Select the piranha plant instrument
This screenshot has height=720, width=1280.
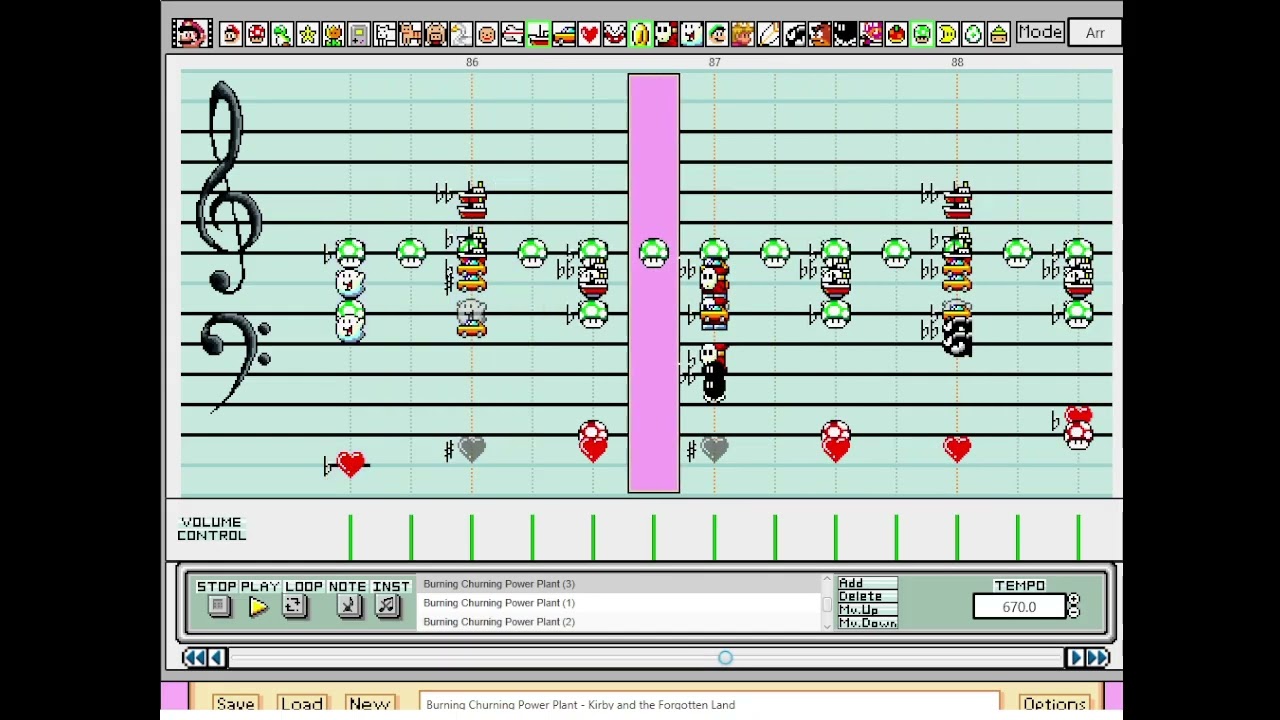(615, 34)
